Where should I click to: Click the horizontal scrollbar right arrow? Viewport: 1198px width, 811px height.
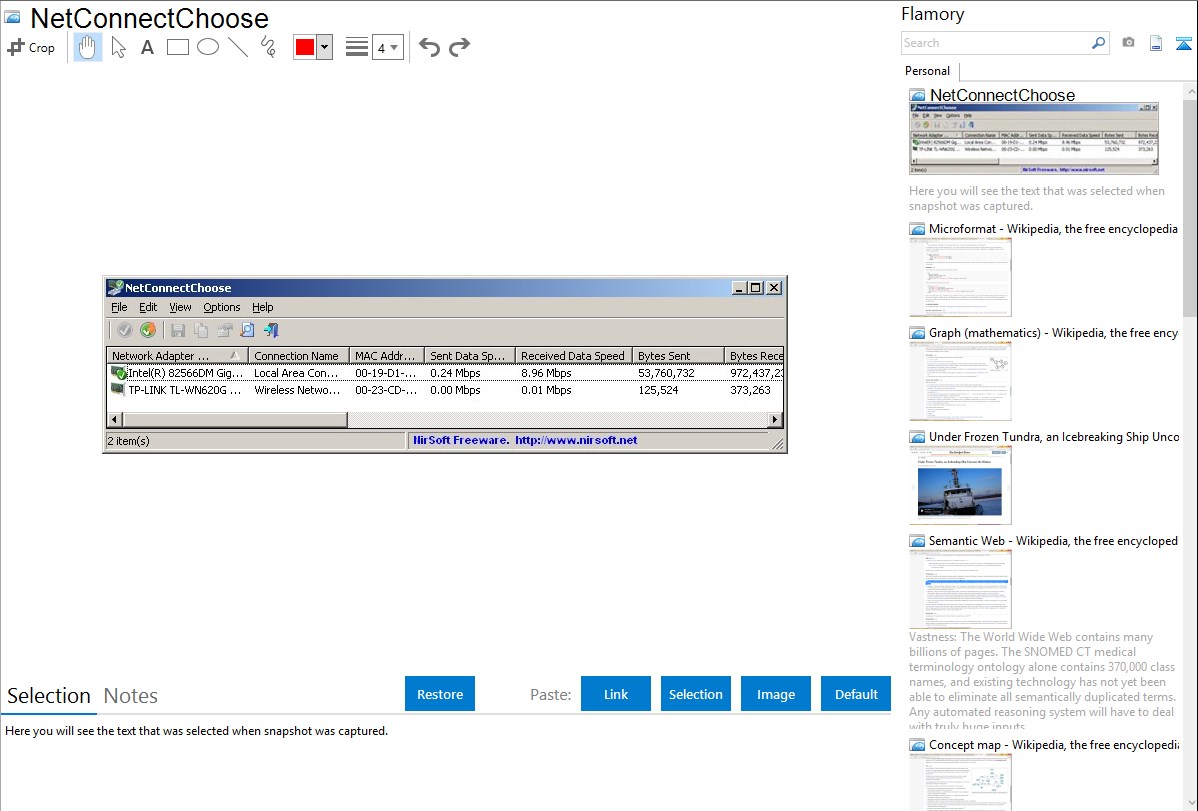[775, 419]
